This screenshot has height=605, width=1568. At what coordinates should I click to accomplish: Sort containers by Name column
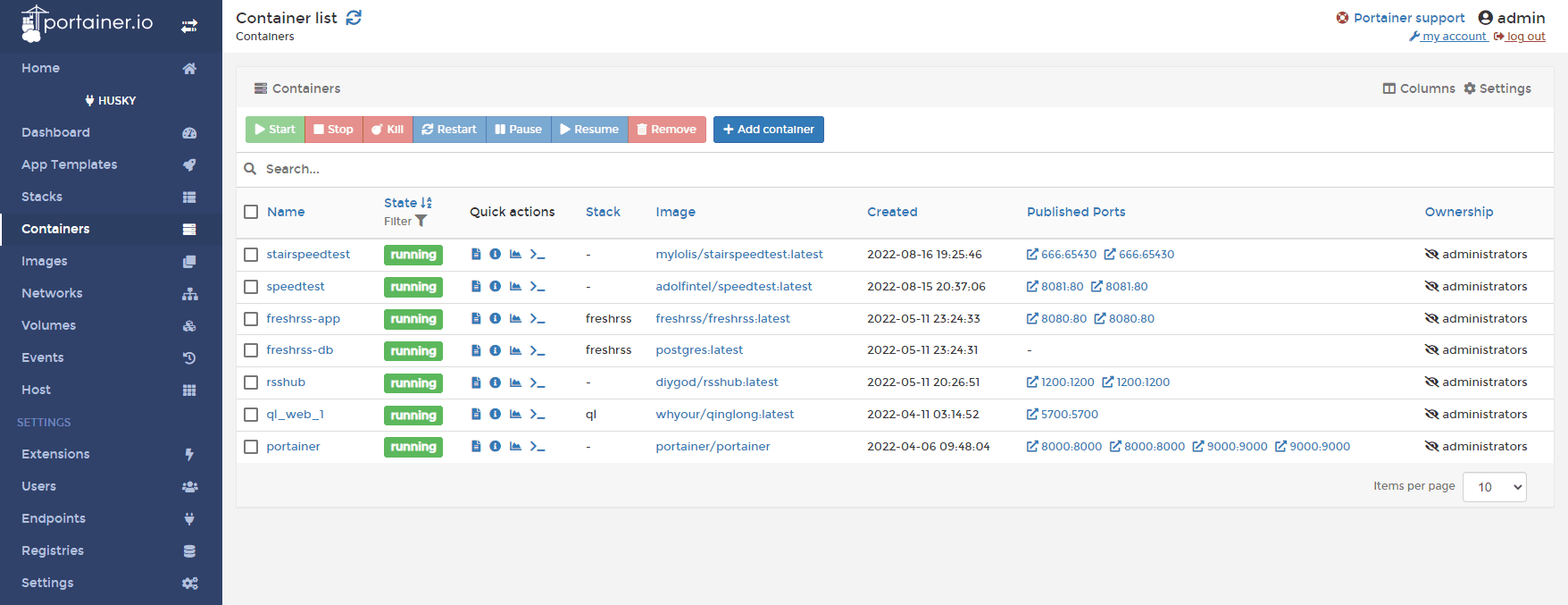coord(286,212)
